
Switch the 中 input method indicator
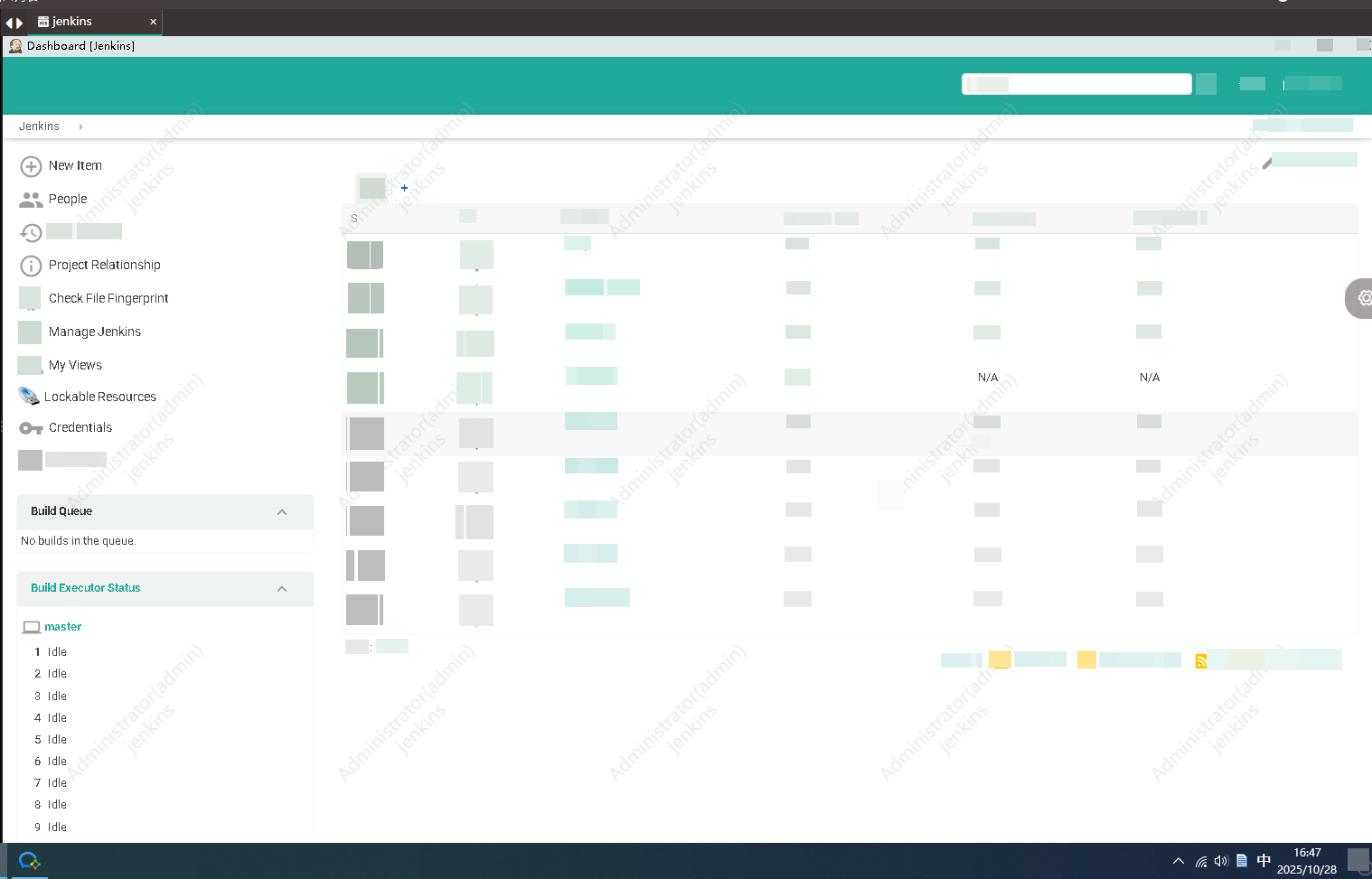pyautogui.click(x=1264, y=861)
